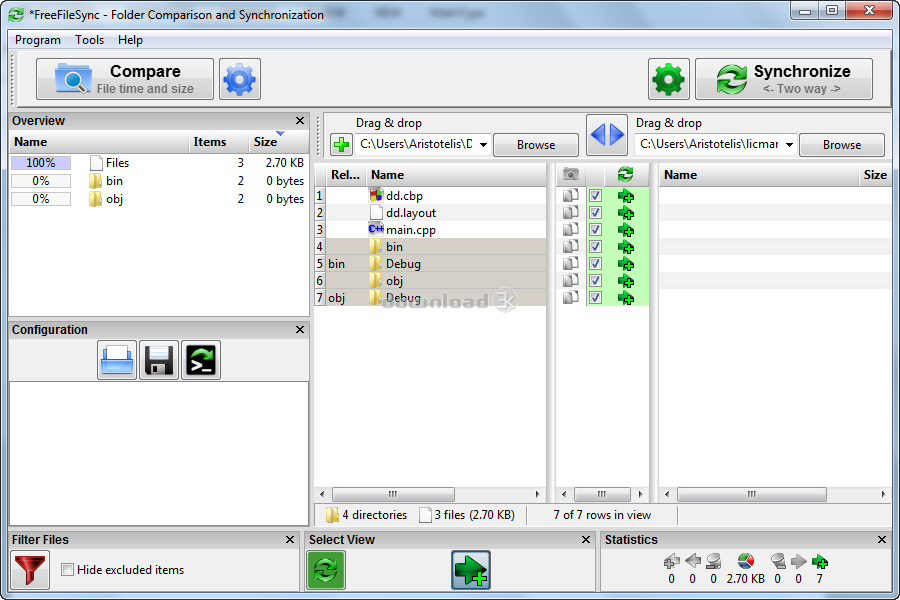Click comparison category icon for row 6

click(x=571, y=280)
